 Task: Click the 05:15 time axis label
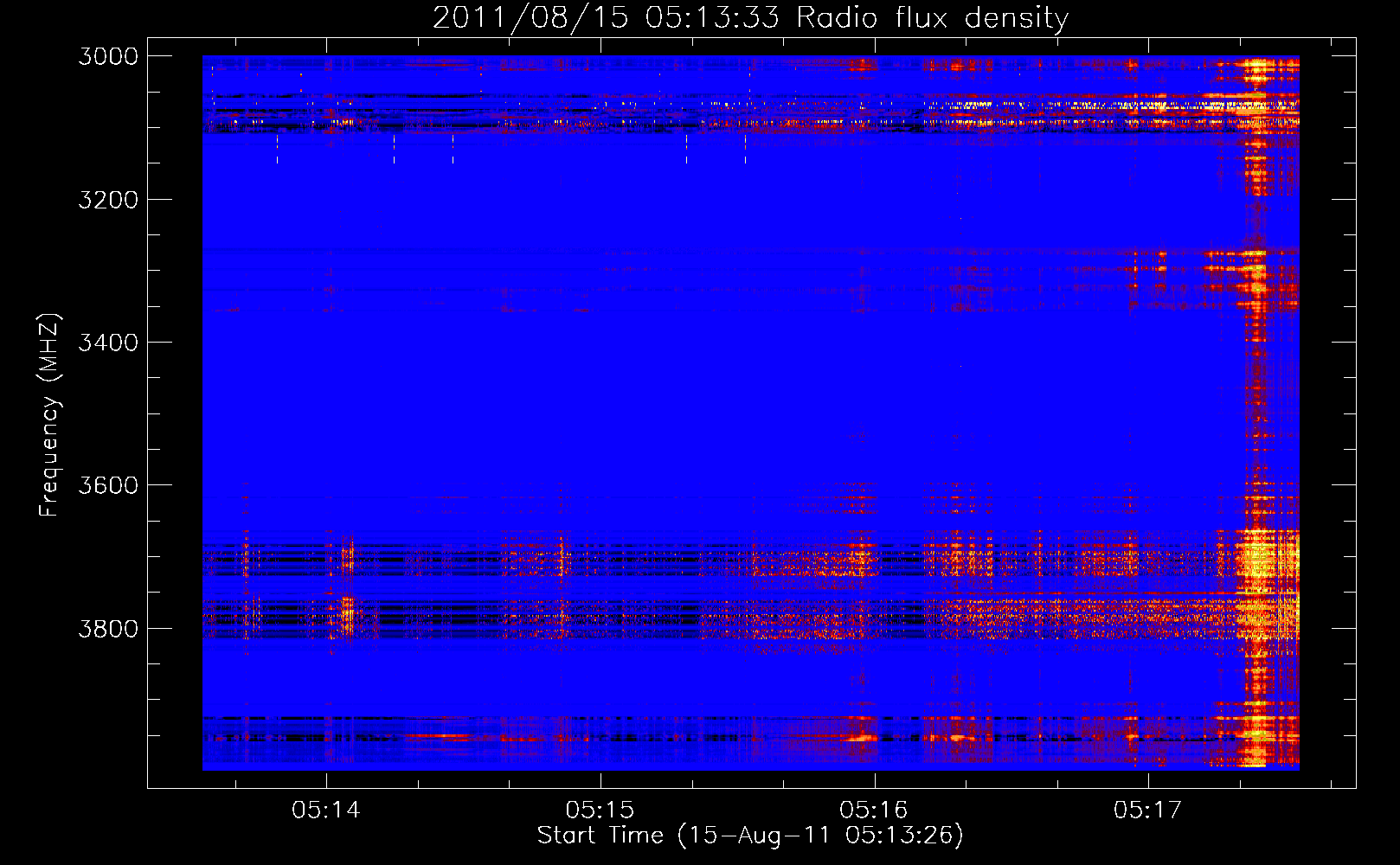(x=600, y=811)
